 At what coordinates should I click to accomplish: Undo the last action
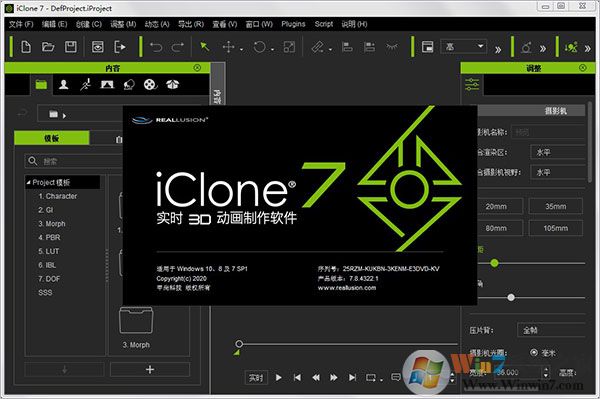pos(156,47)
